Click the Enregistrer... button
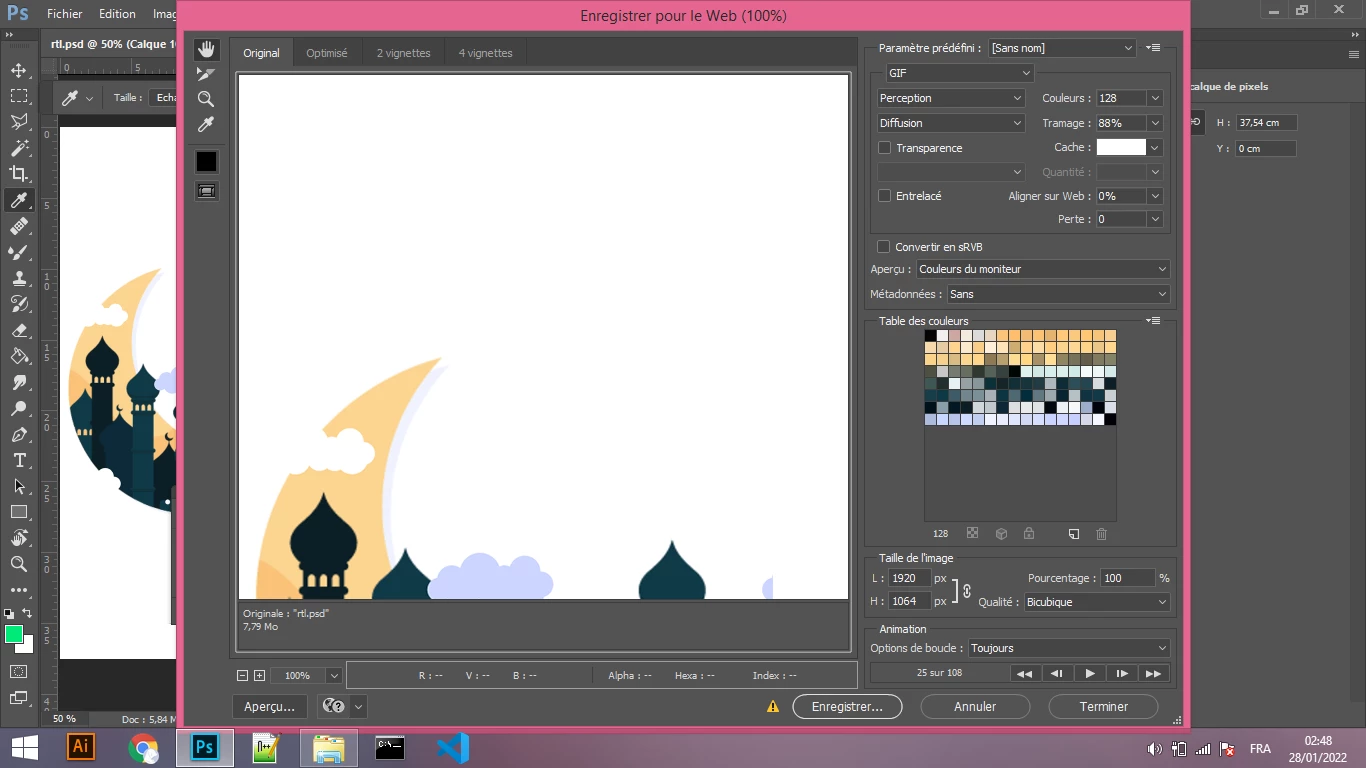This screenshot has height=768, width=1366. pos(847,706)
